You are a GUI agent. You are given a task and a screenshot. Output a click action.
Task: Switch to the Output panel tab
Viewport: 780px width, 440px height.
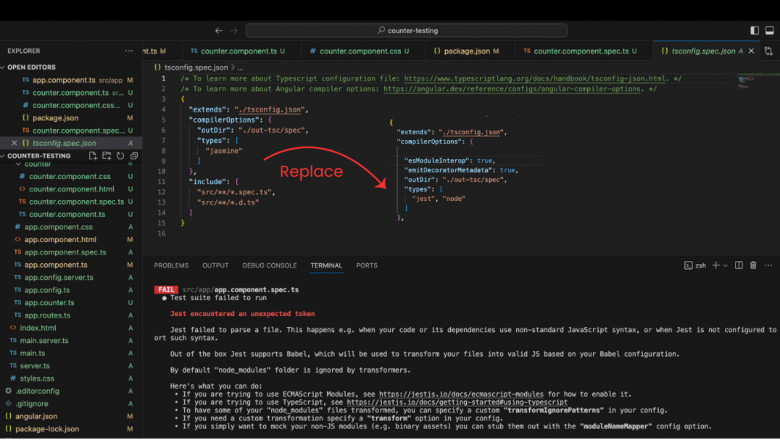pos(215,265)
